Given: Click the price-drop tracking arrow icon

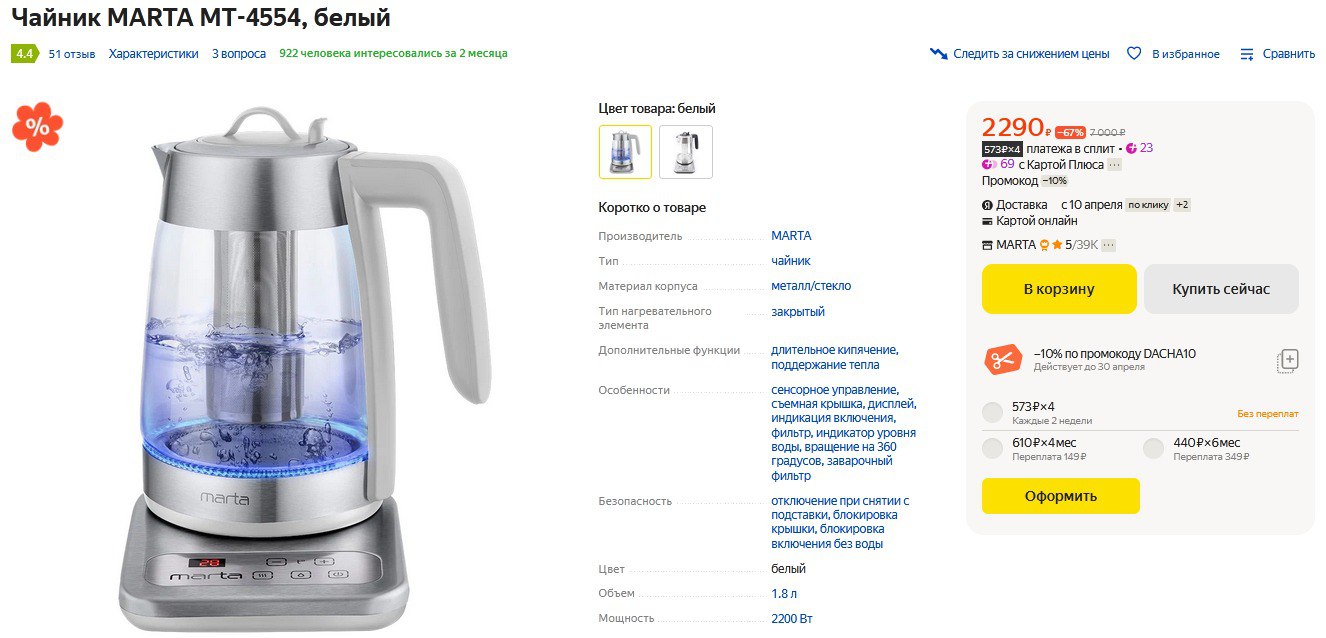Looking at the screenshot, I should pos(938,54).
